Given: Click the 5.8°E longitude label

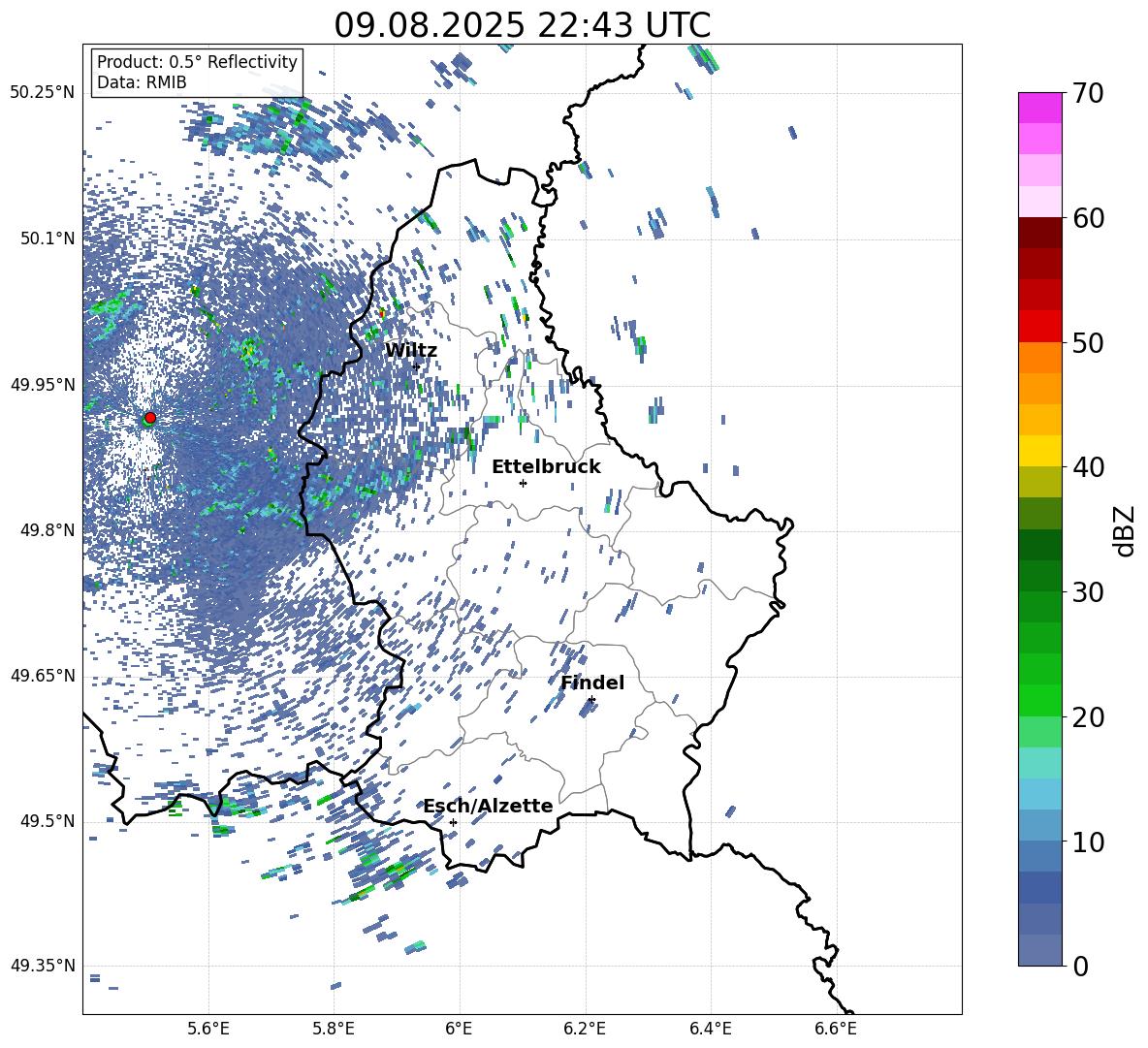Looking at the screenshot, I should [x=334, y=1029].
